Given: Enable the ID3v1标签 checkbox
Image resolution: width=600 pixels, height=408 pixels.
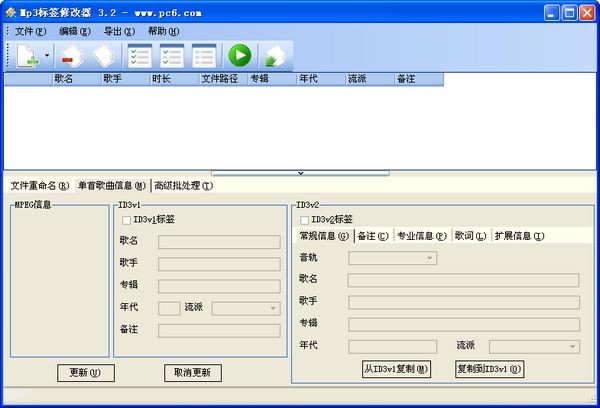Looking at the screenshot, I should 126,220.
